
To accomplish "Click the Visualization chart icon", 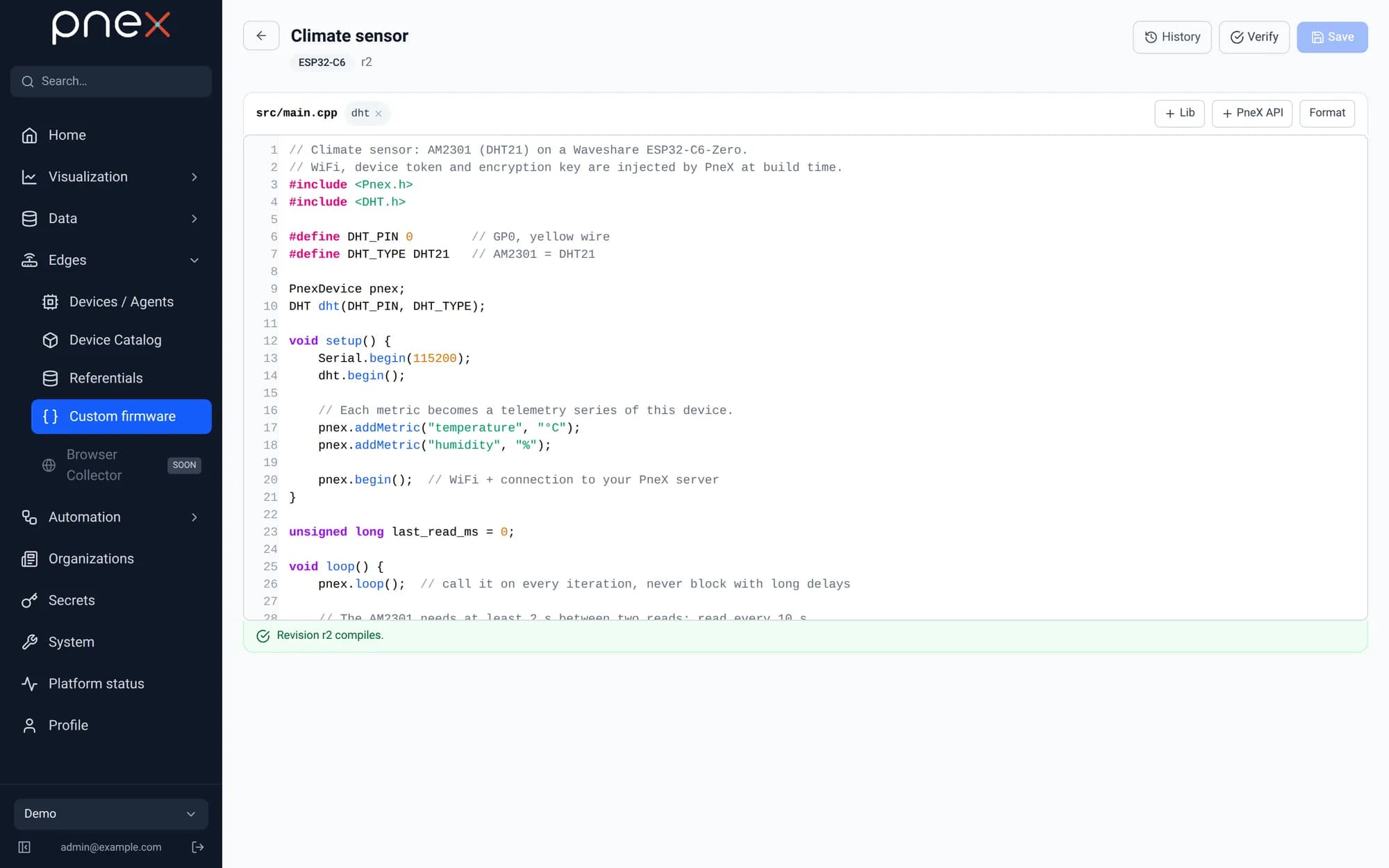I will [29, 177].
